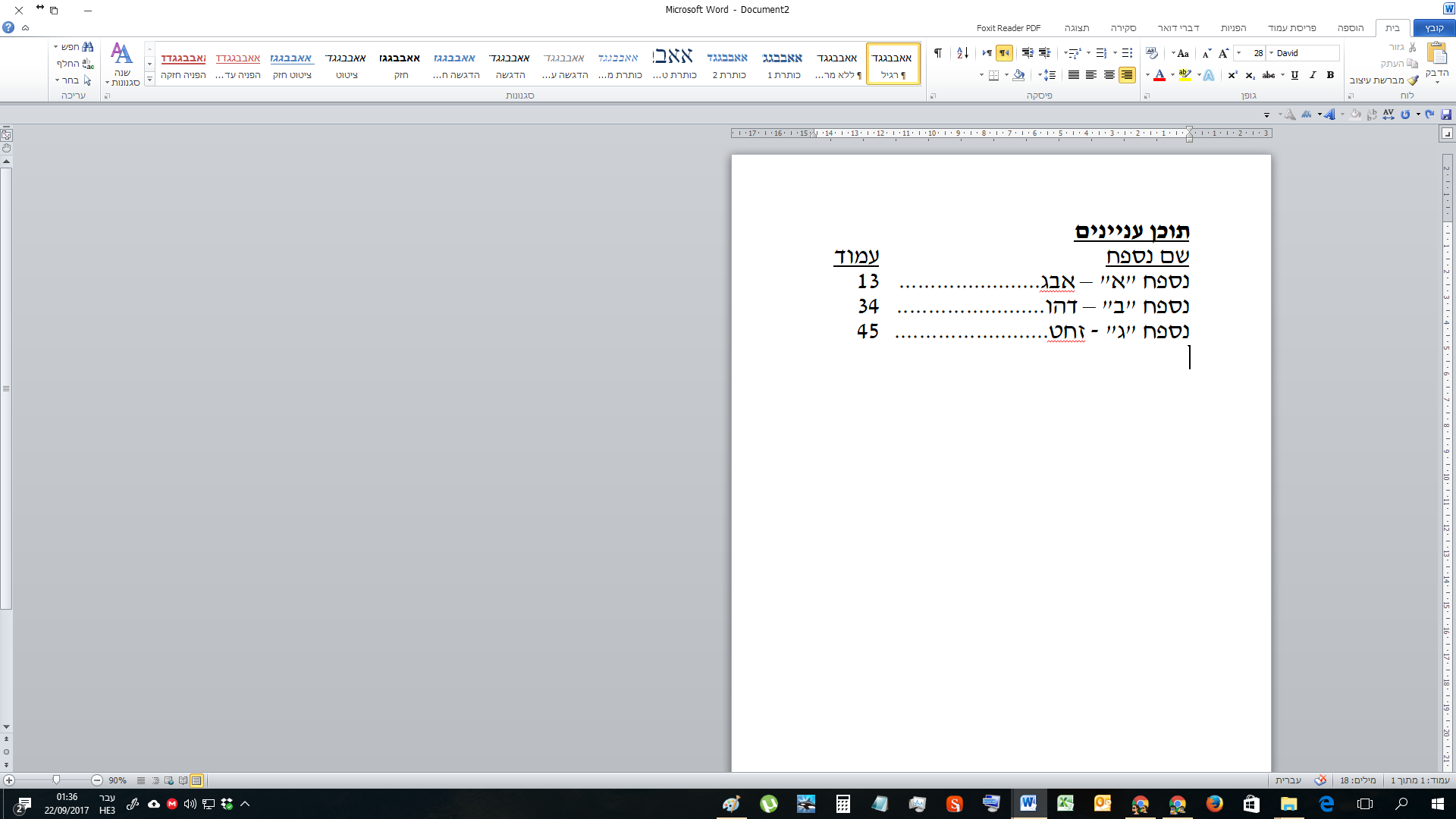This screenshot has height=819, width=1456.
Task: Open Customize Quick Access Toolbar dropdown
Action: coord(1266,115)
